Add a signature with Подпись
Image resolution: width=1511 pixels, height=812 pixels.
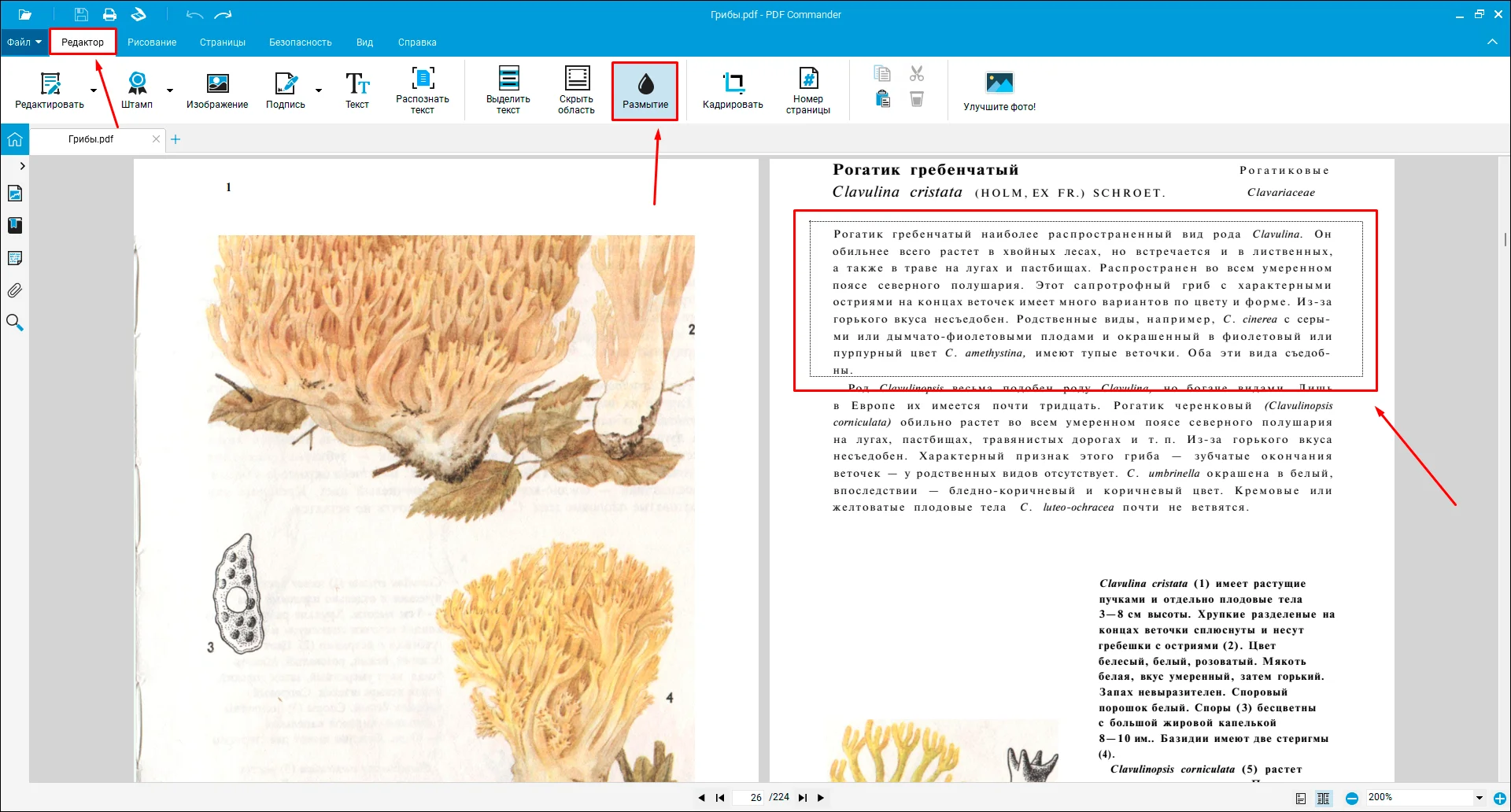click(x=285, y=90)
